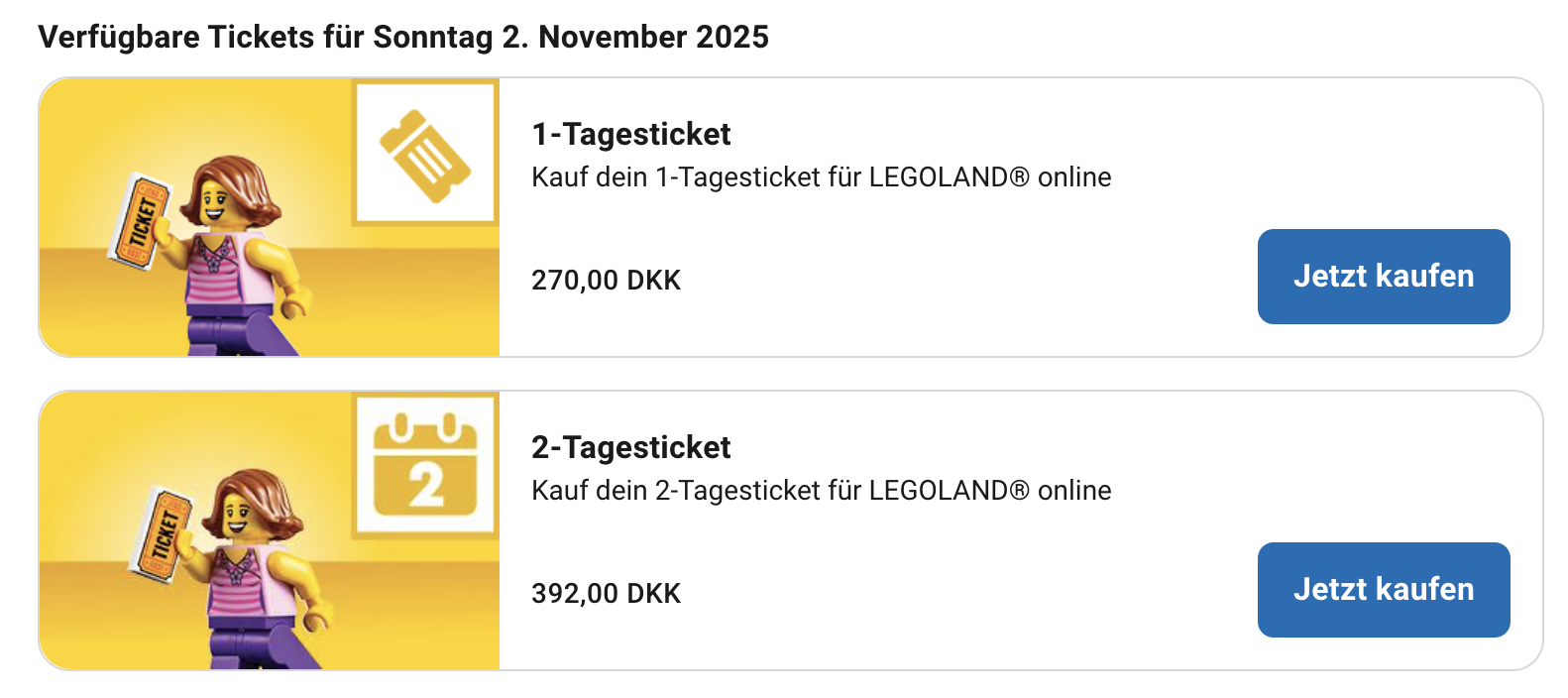
Task: Click the TICKET held in 1-Tagesticket image
Action: (x=140, y=221)
